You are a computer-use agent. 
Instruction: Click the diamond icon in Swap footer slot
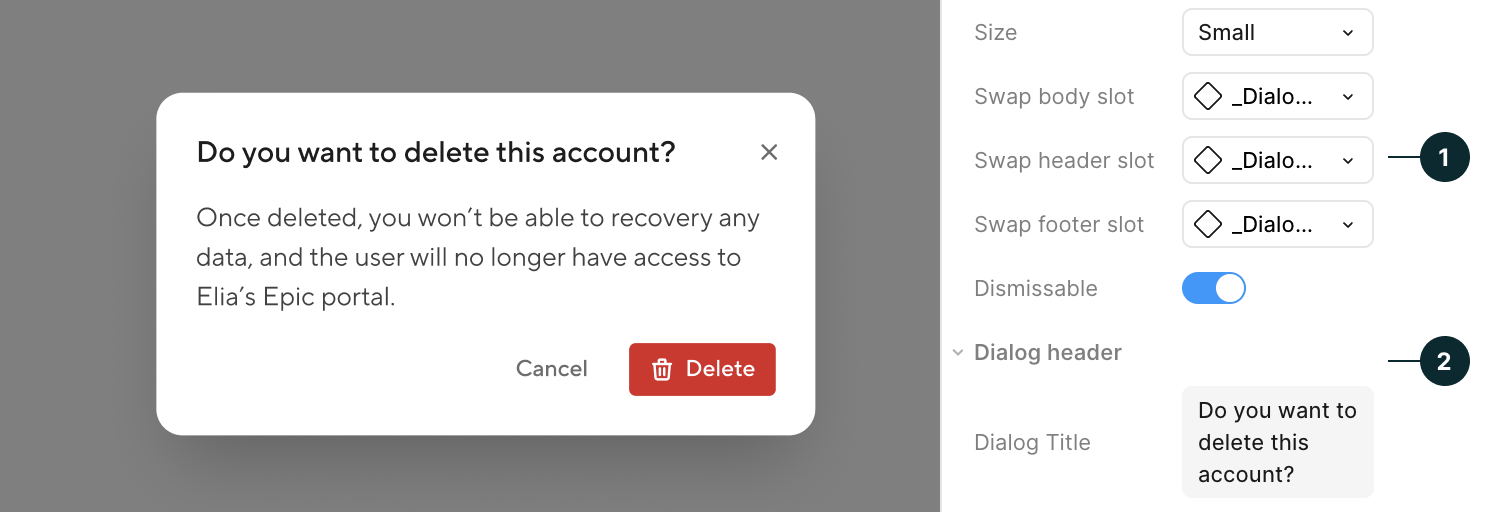coord(1208,224)
